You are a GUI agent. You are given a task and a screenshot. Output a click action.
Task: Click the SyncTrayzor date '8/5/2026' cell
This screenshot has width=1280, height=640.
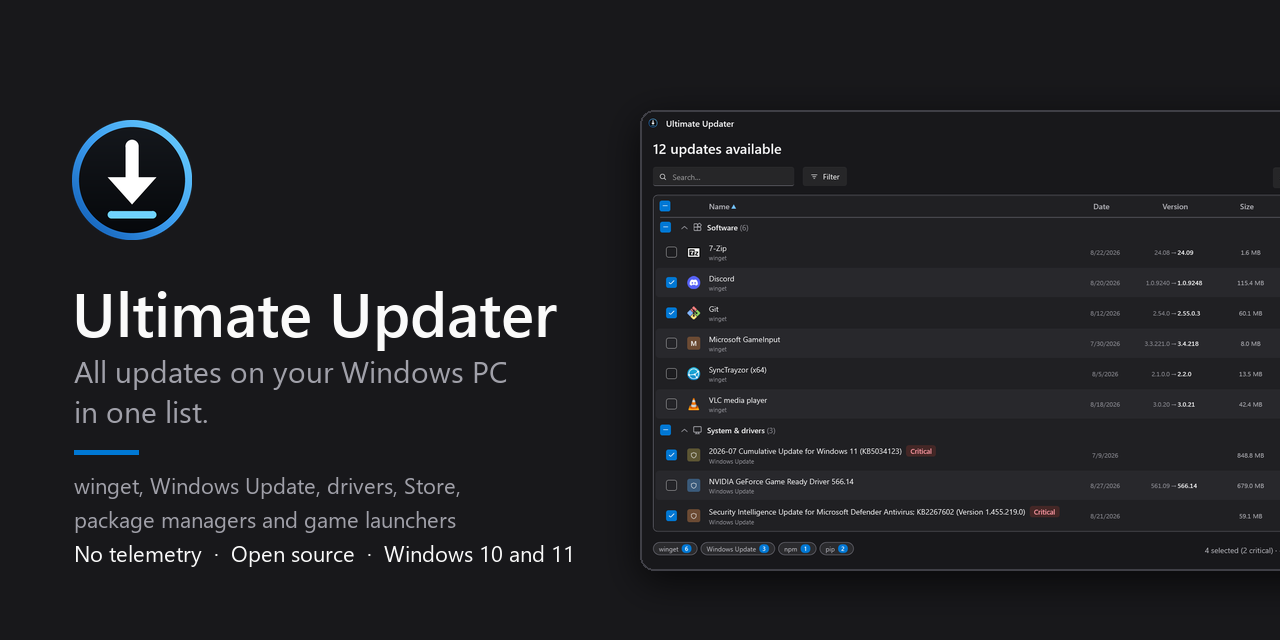pos(1105,374)
